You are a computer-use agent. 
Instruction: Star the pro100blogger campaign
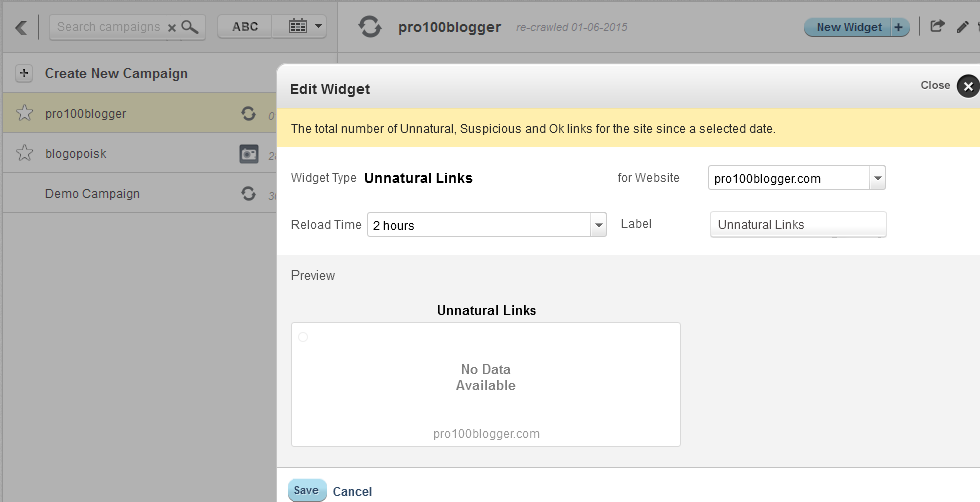coord(25,114)
